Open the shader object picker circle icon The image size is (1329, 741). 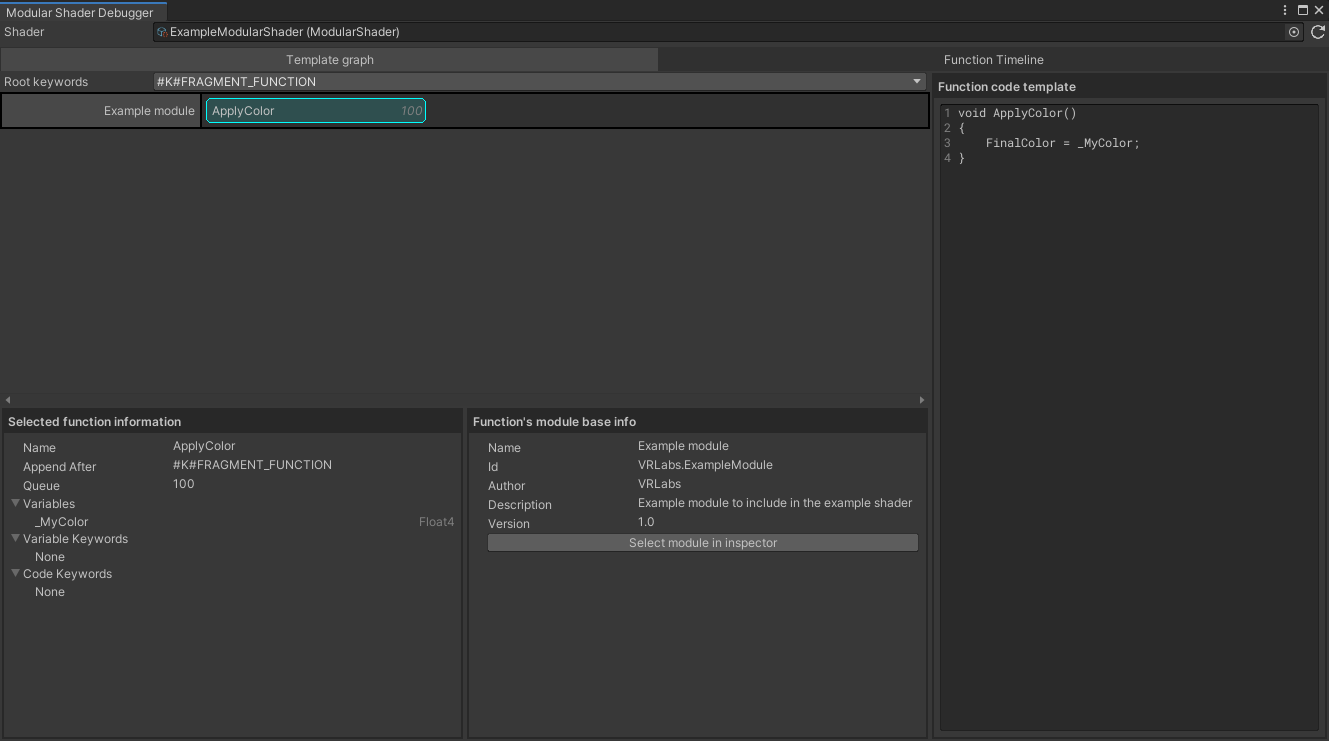(x=1294, y=32)
